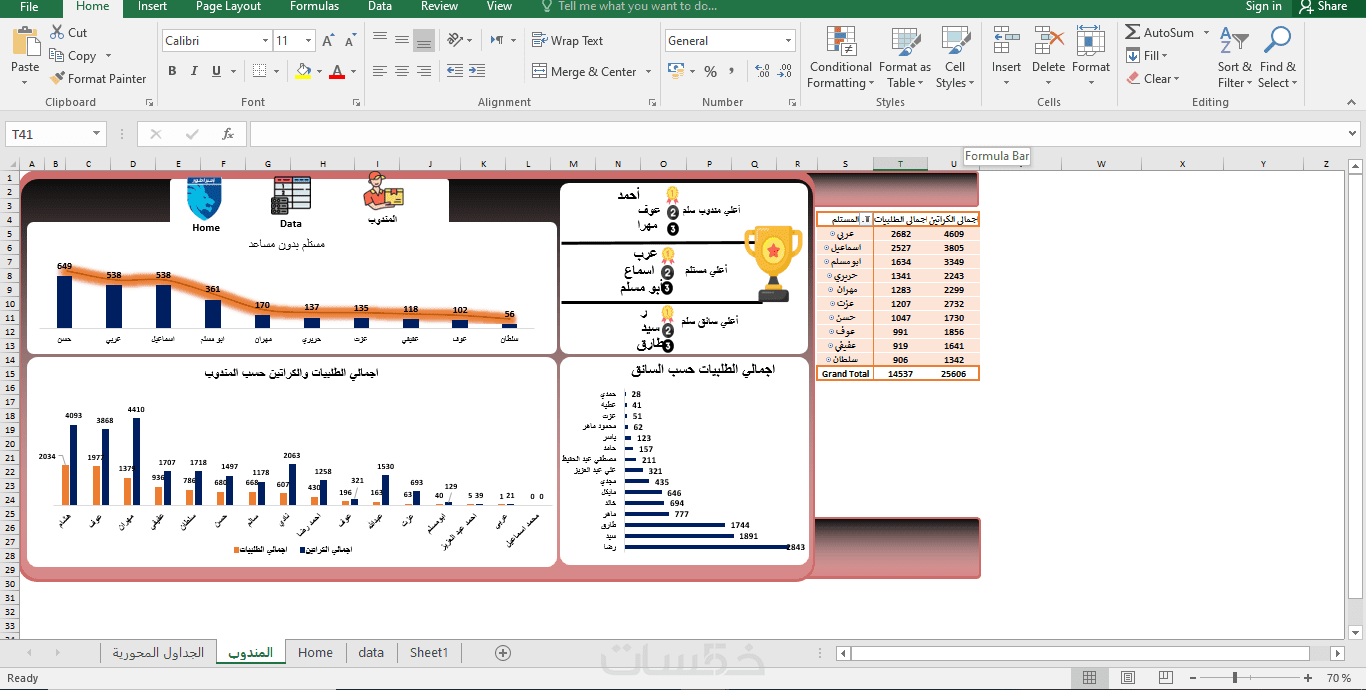Open the Page Layout ribbon tab
1366x690 pixels.
click(x=228, y=6)
